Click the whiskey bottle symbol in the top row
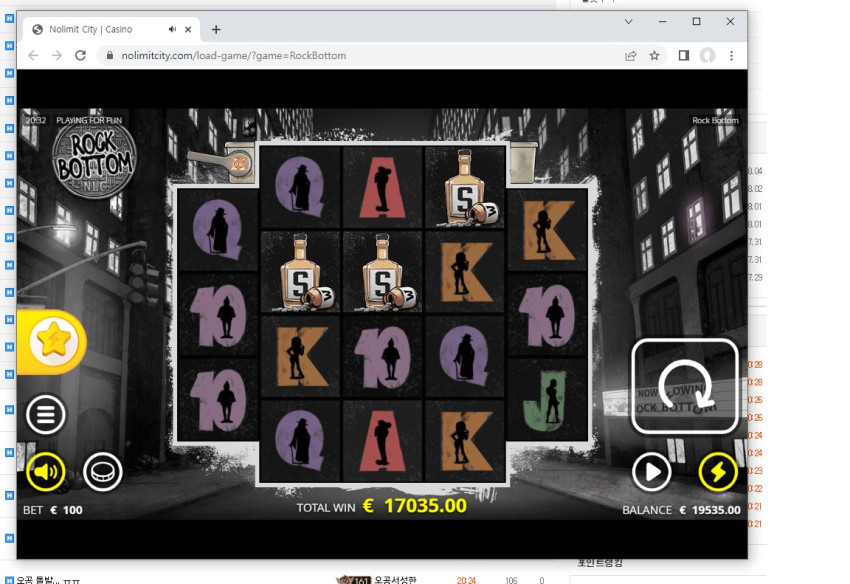Viewport: 850px width, 584px height. pos(465,187)
